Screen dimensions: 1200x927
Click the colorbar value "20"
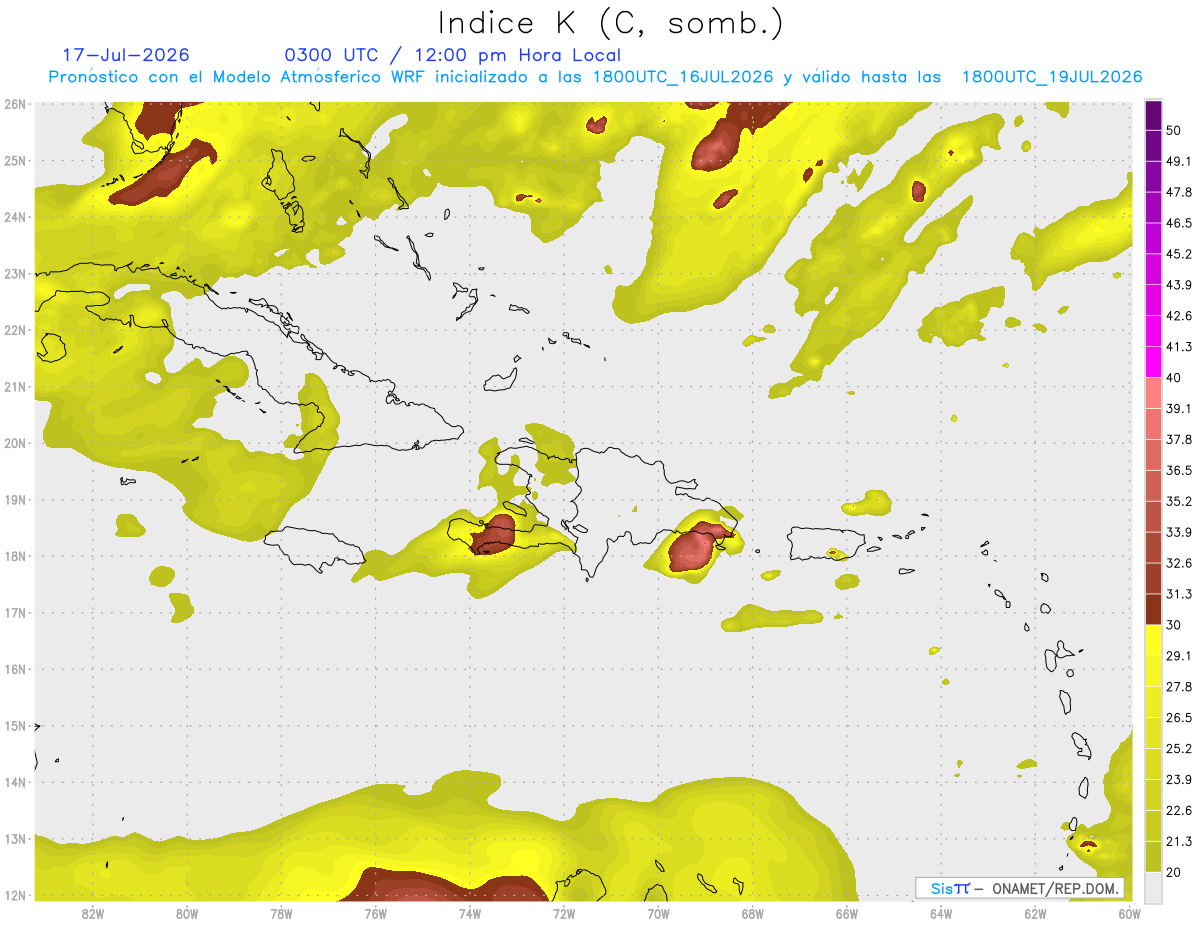pos(1174,873)
